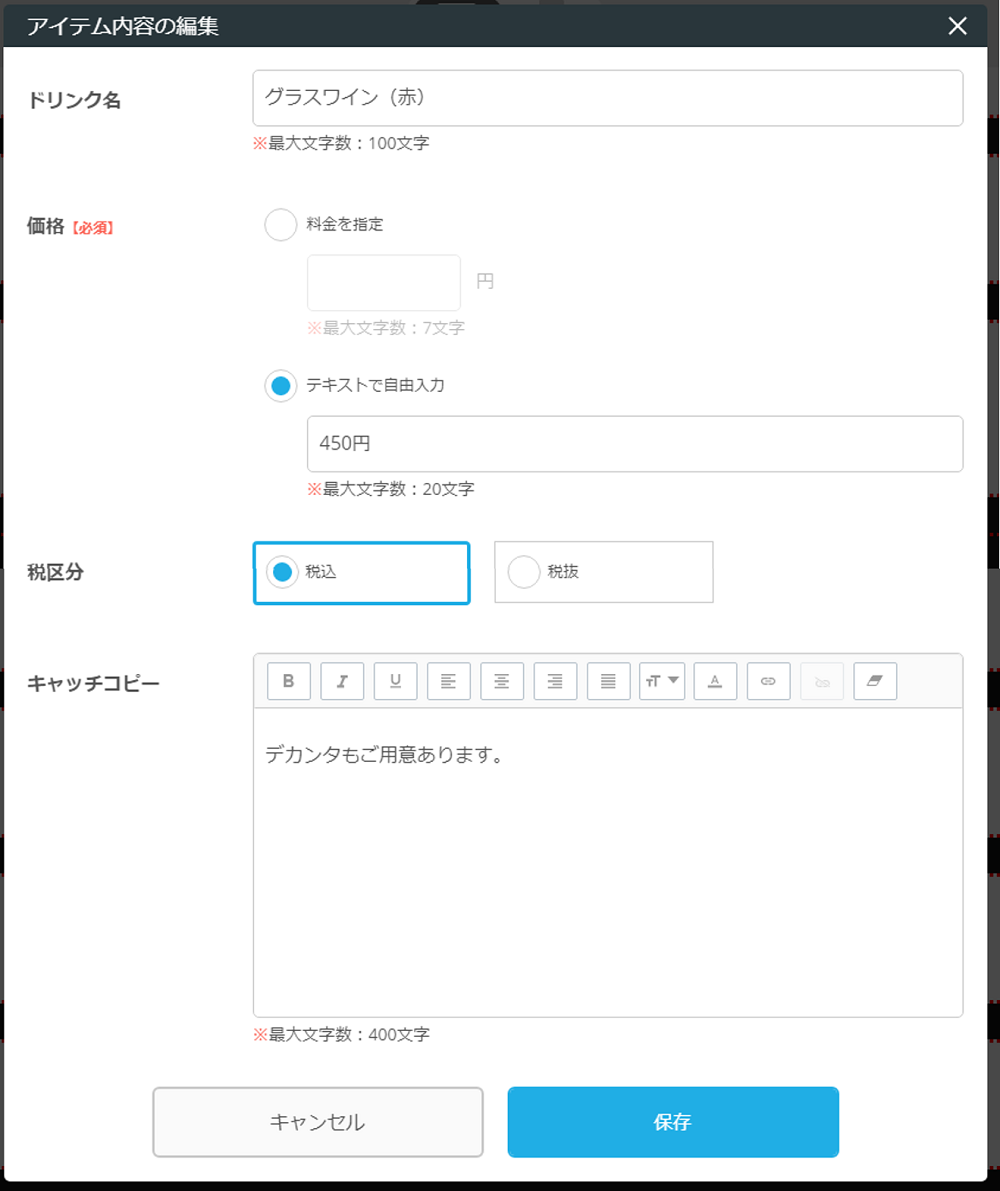Viewport: 1000px width, 1191px height.
Task: Click the ドリンク名 input field
Action: point(608,98)
